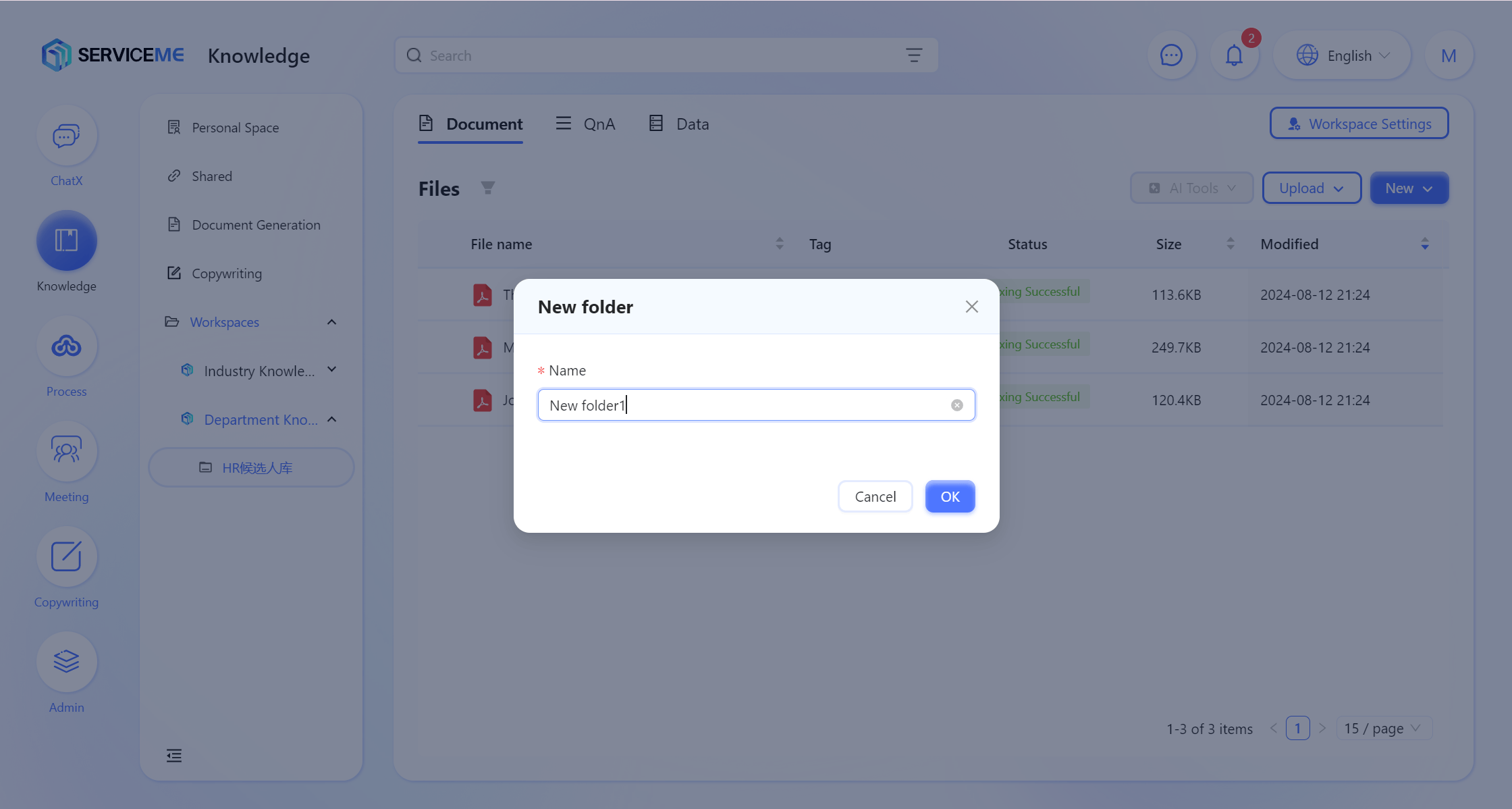Click the search filter icon
The image size is (1512, 809).
[x=914, y=55]
